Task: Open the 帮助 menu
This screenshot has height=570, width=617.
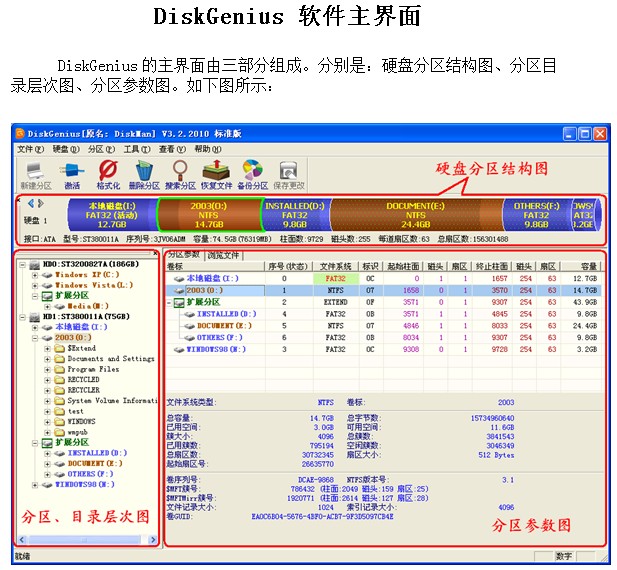Action: point(208,149)
